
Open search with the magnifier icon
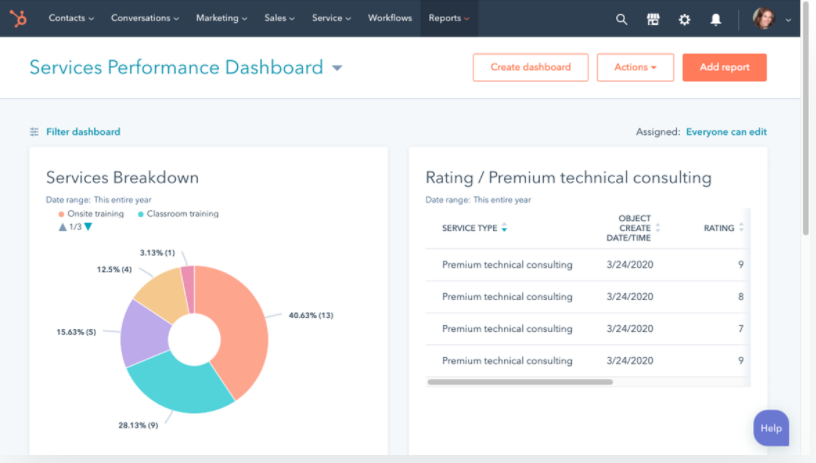click(621, 19)
